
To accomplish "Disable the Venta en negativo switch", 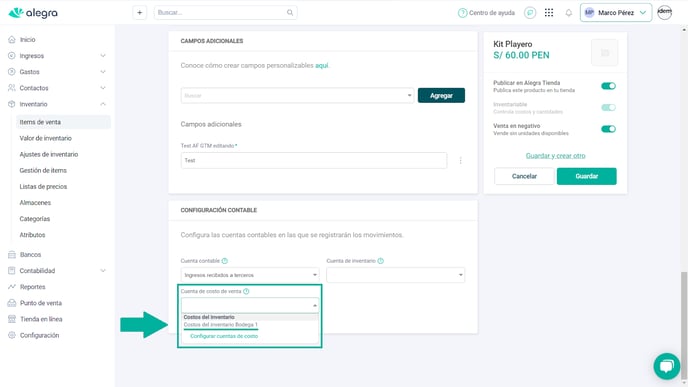I will 608,129.
